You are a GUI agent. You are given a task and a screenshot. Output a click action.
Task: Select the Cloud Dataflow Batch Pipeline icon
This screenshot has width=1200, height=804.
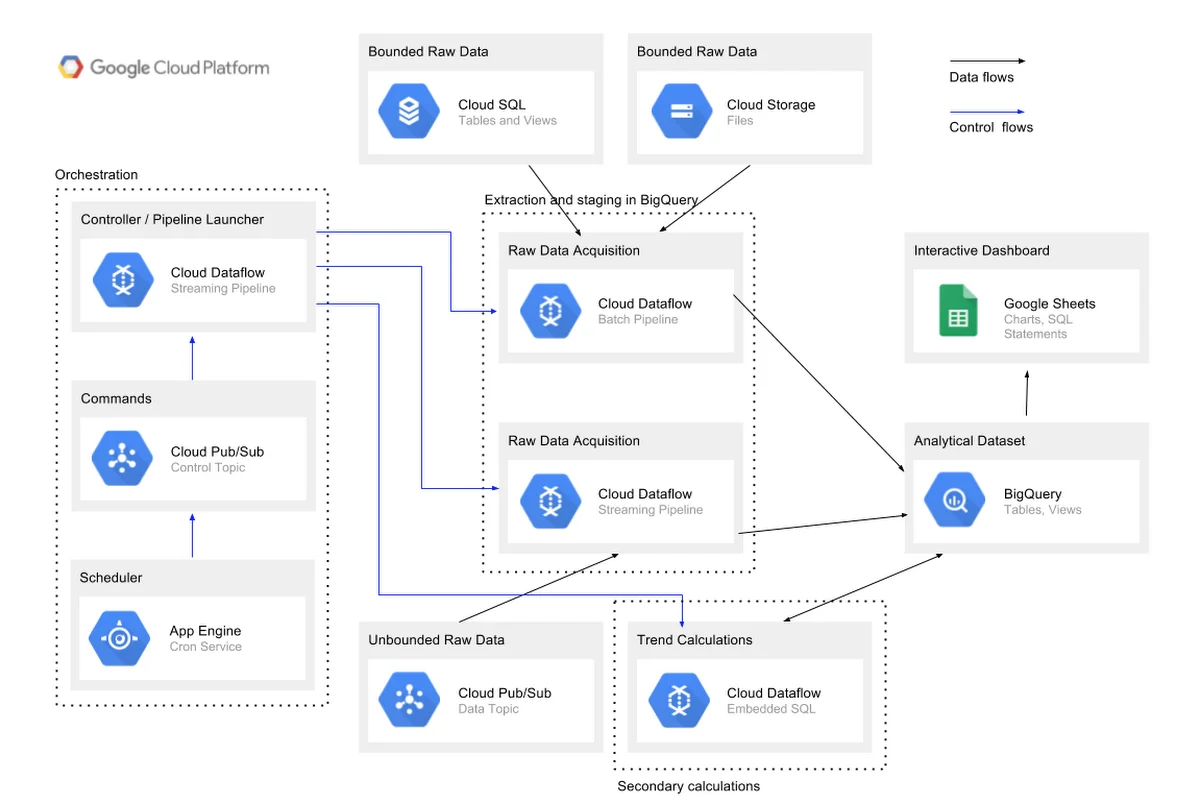(x=550, y=311)
